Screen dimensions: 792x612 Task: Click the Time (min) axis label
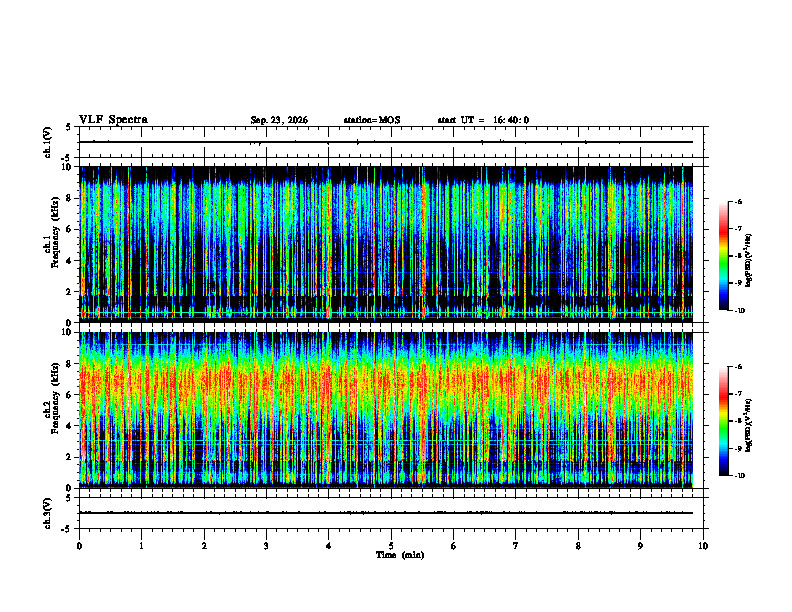(x=400, y=555)
